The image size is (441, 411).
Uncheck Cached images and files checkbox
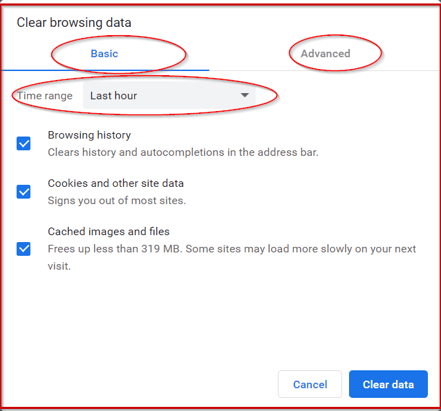click(x=24, y=249)
